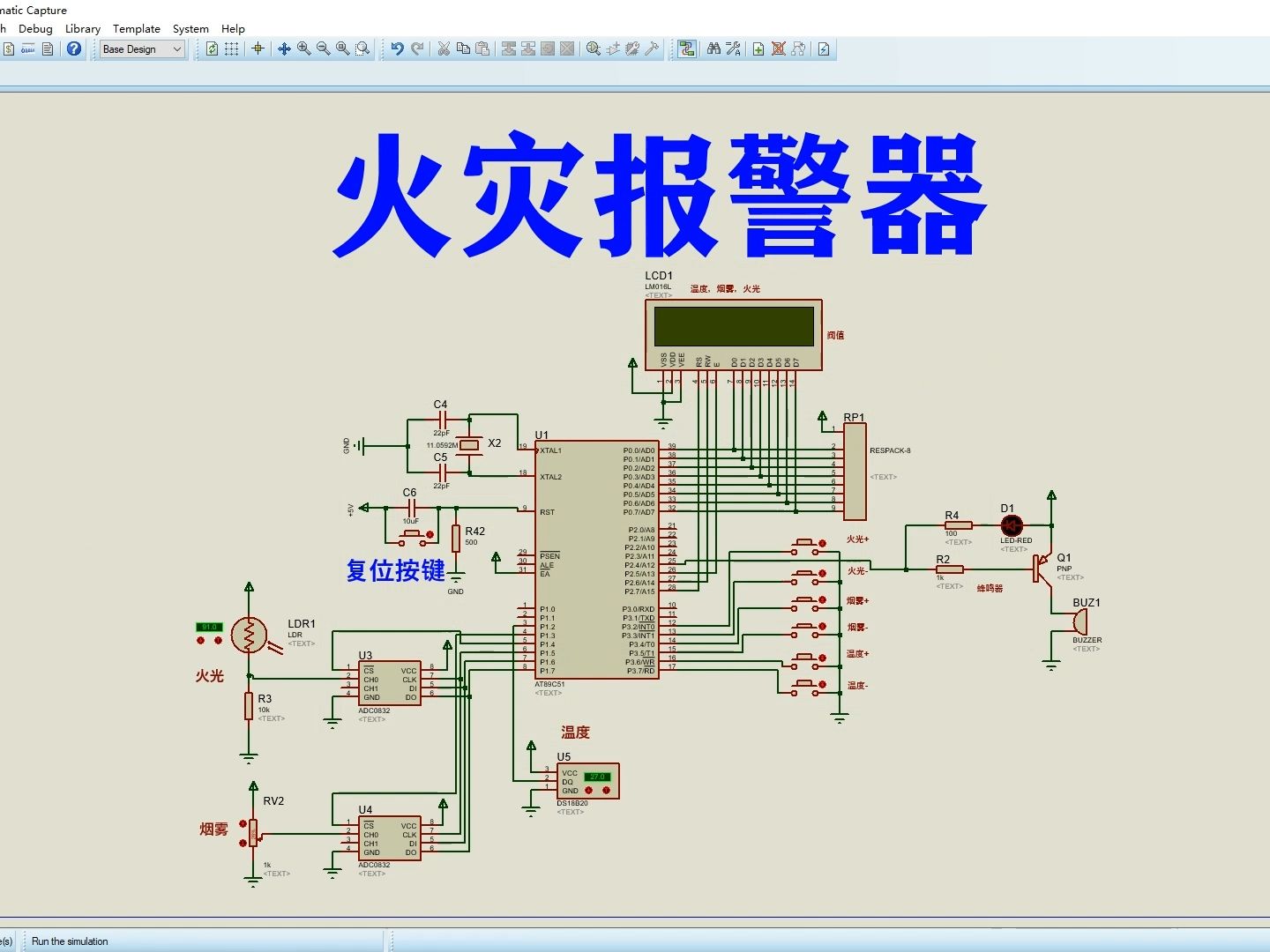Click the Pick parts from libraries icon
This screenshot has height=952, width=1270.
click(x=594, y=48)
